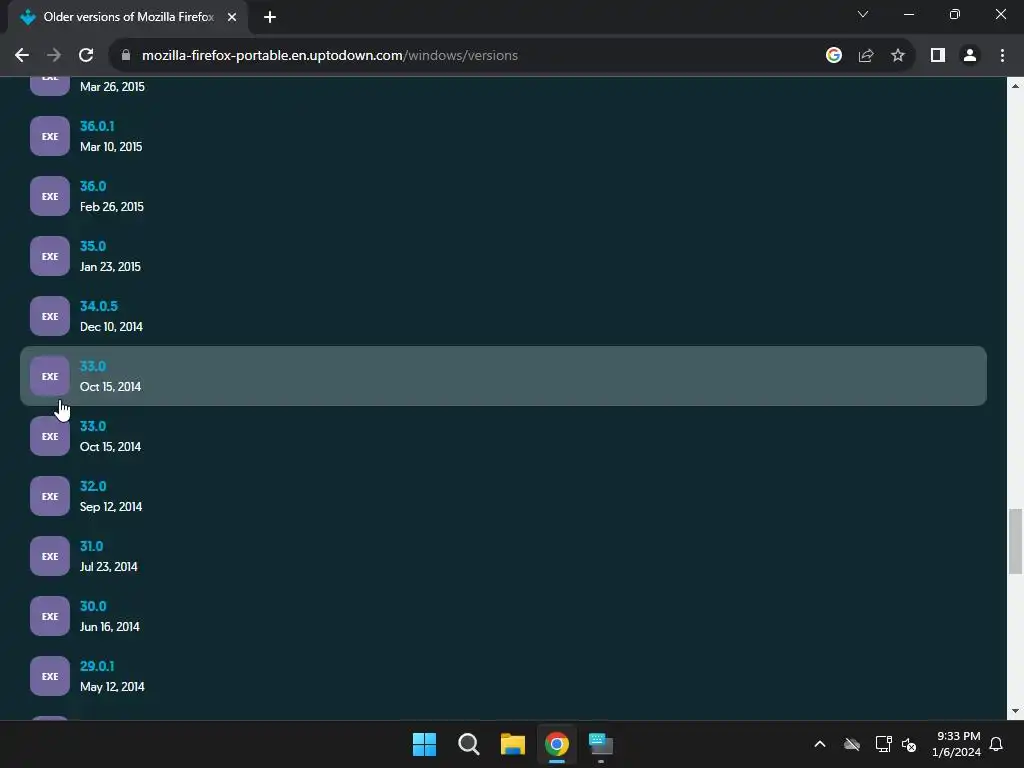Image resolution: width=1024 pixels, height=768 pixels.
Task: Click the EXE icon for version 30.0
Action: point(50,616)
